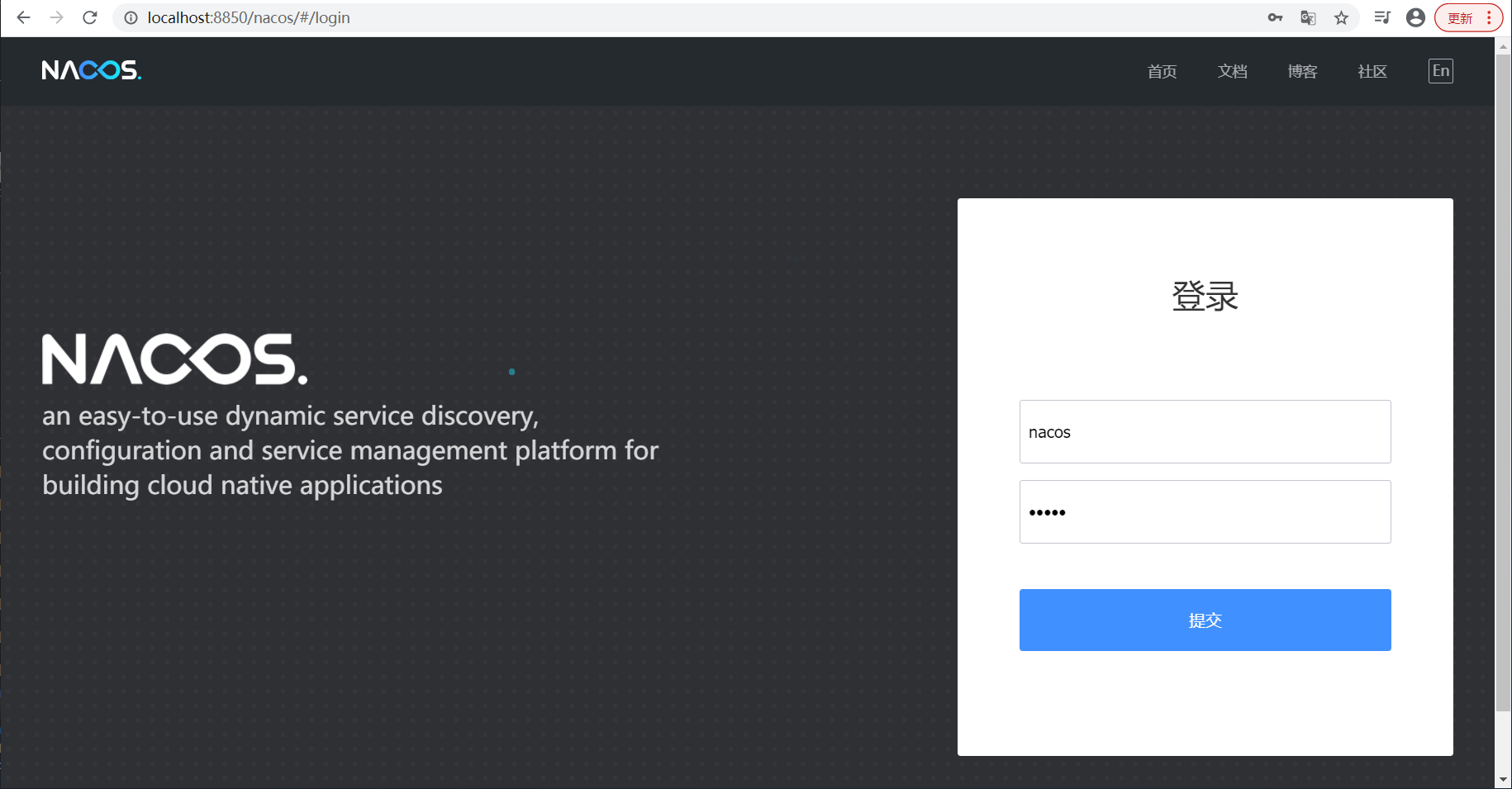Open the 博客 nav item

1302,72
